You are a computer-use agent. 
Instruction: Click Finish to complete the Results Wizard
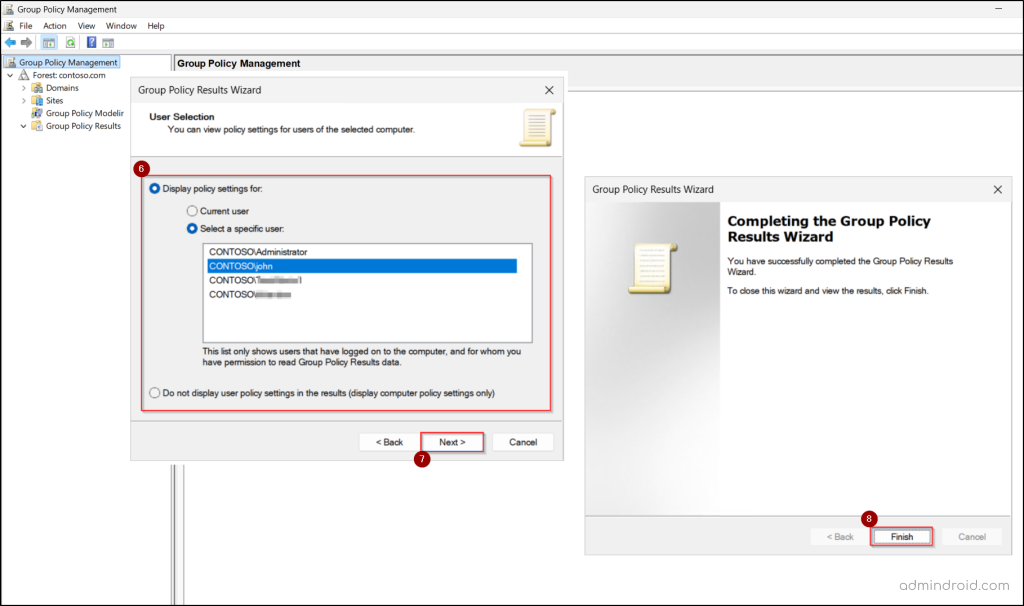[901, 536]
